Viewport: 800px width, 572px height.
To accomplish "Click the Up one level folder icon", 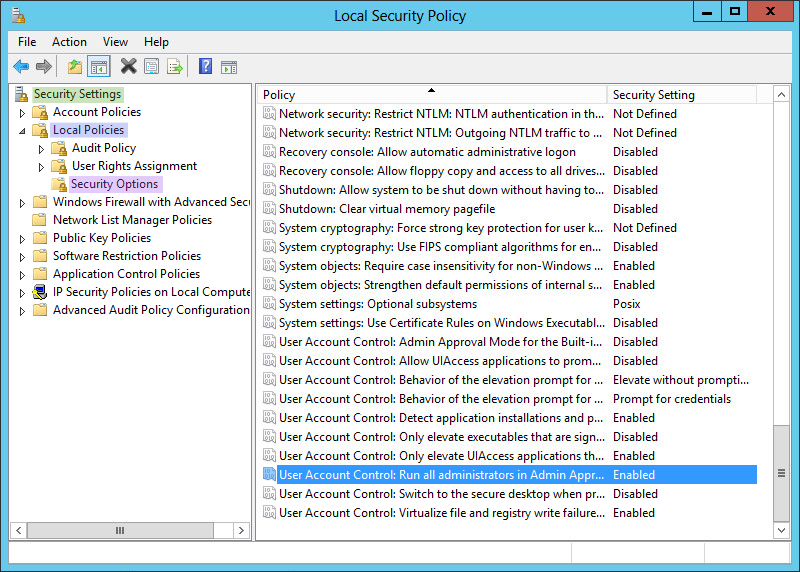I will (75, 67).
